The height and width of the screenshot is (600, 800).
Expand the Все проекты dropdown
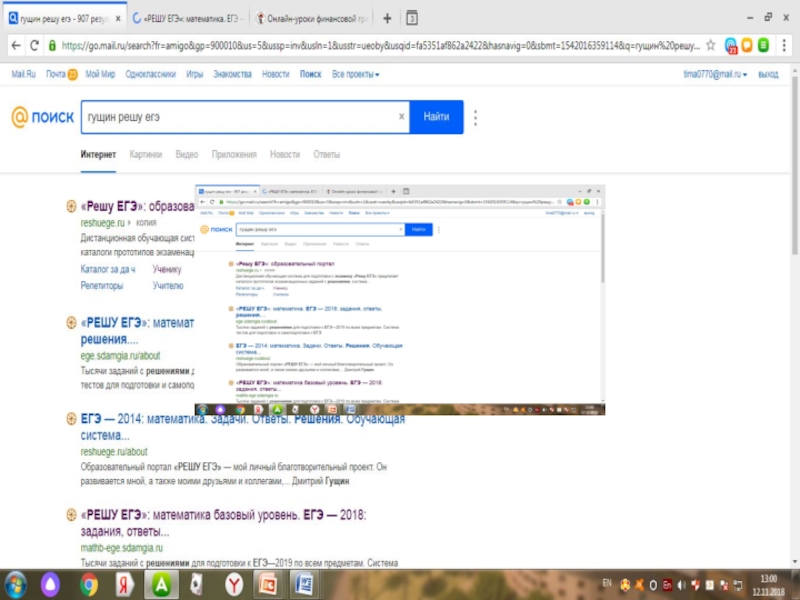[356, 74]
